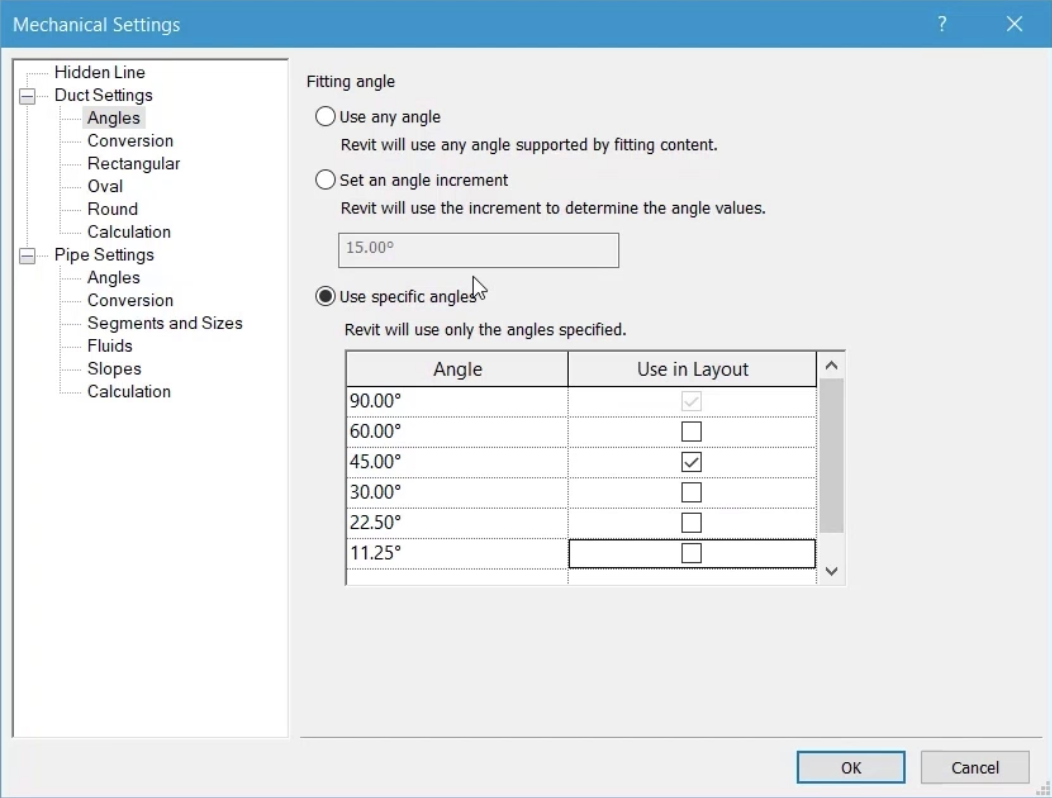
Task: Click the angle table scroll down arrow
Action: point(831,571)
